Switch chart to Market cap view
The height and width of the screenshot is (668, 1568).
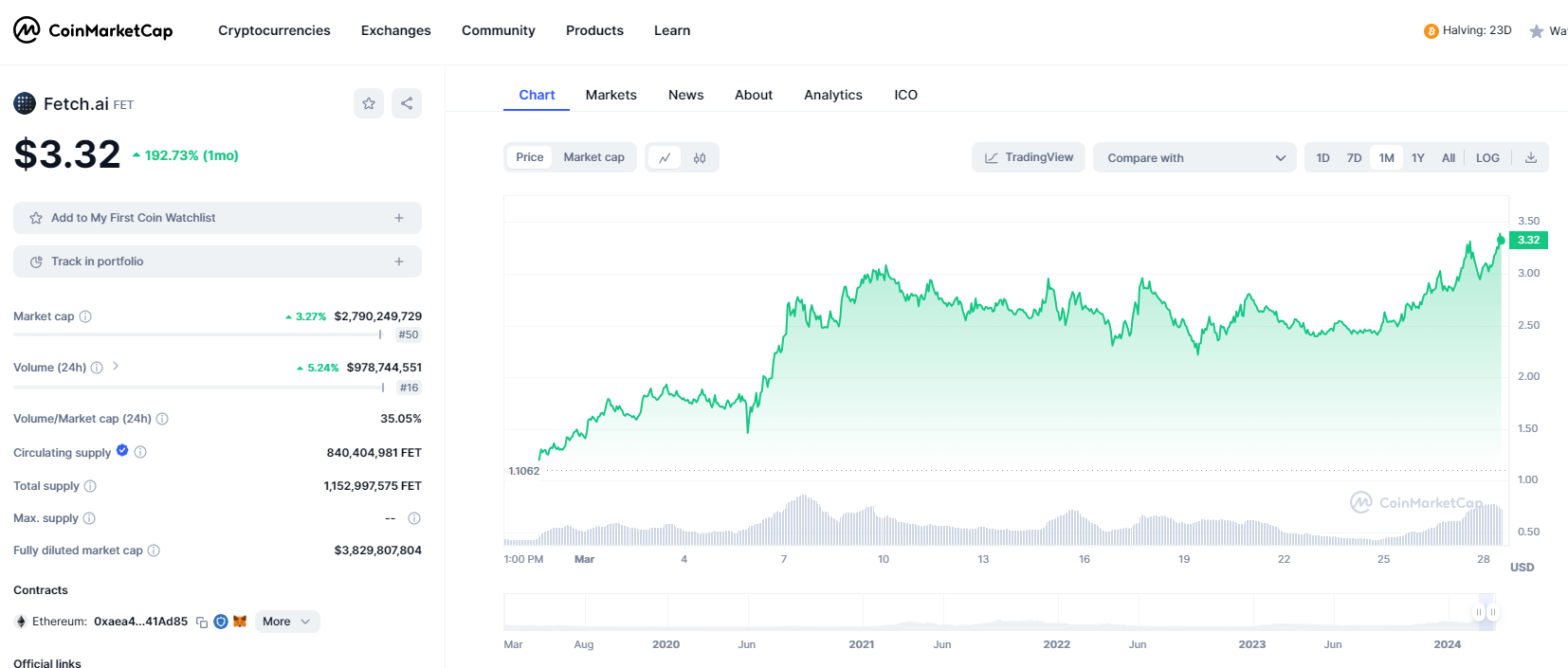pos(593,157)
